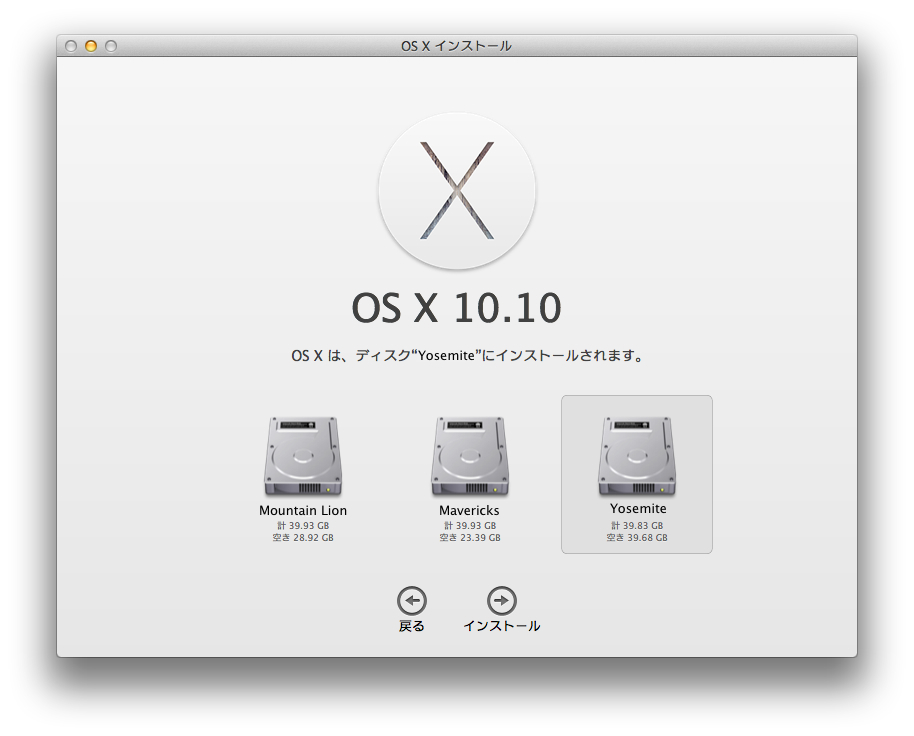The height and width of the screenshot is (736, 914).
Task: Click the install arrow icon (インストール)
Action: click(x=501, y=600)
